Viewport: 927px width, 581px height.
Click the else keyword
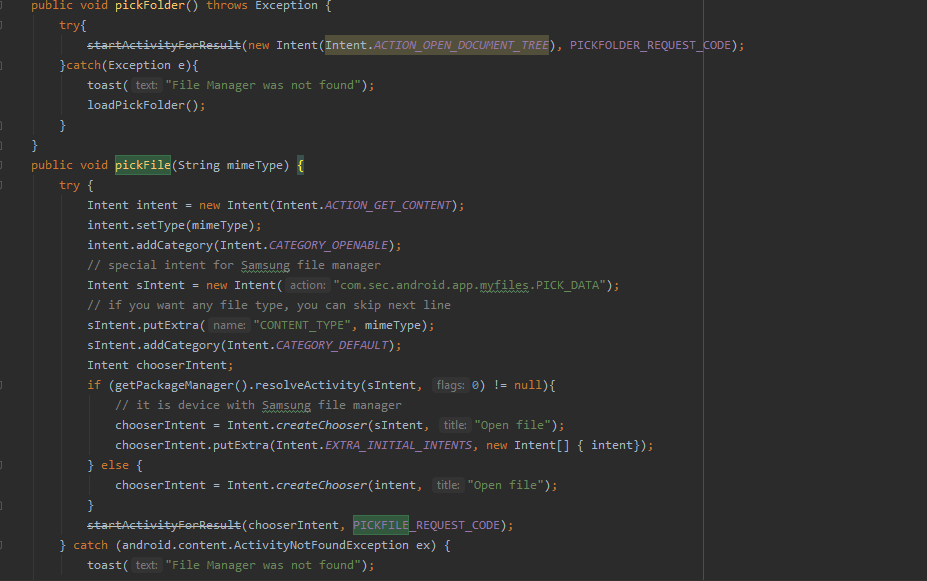point(115,465)
